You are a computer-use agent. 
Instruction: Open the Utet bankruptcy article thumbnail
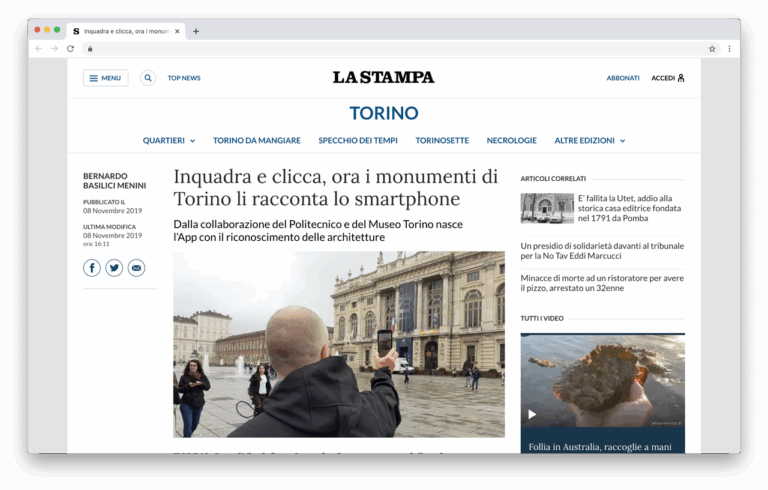[x=547, y=208]
